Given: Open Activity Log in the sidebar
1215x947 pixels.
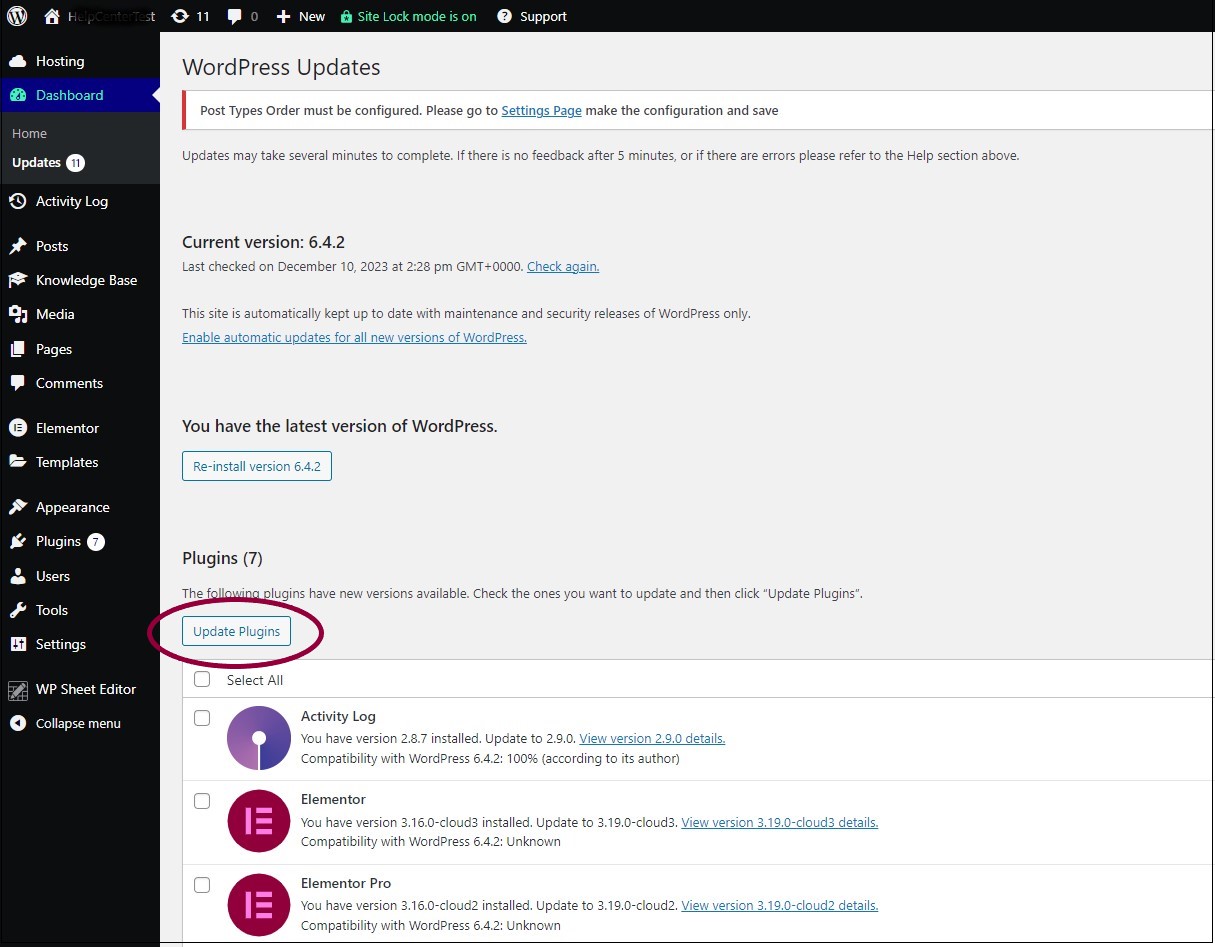Looking at the screenshot, I should point(80,201).
